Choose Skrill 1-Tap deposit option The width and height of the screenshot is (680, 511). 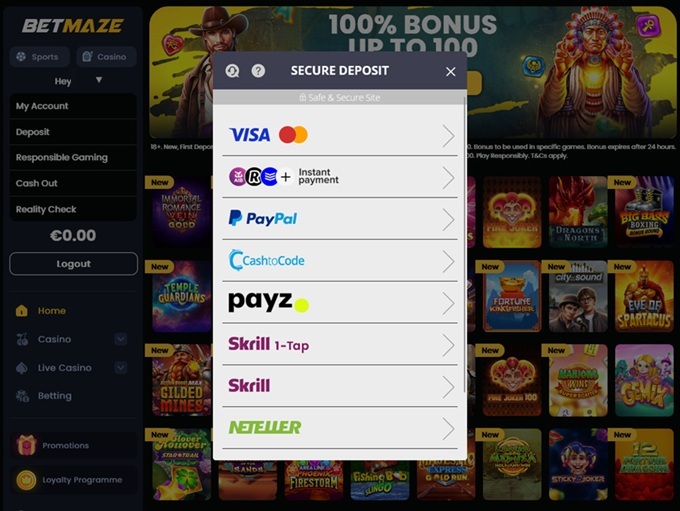pyautogui.click(x=340, y=345)
